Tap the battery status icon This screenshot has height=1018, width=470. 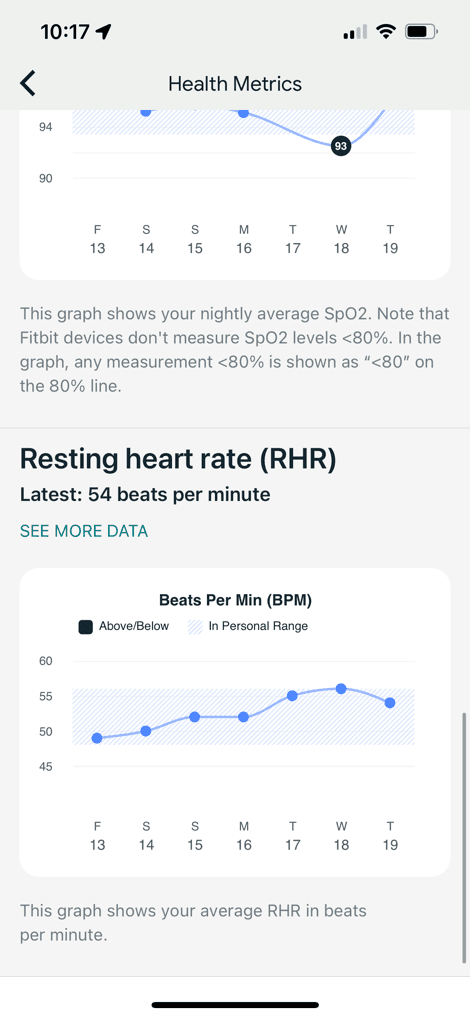point(422,31)
